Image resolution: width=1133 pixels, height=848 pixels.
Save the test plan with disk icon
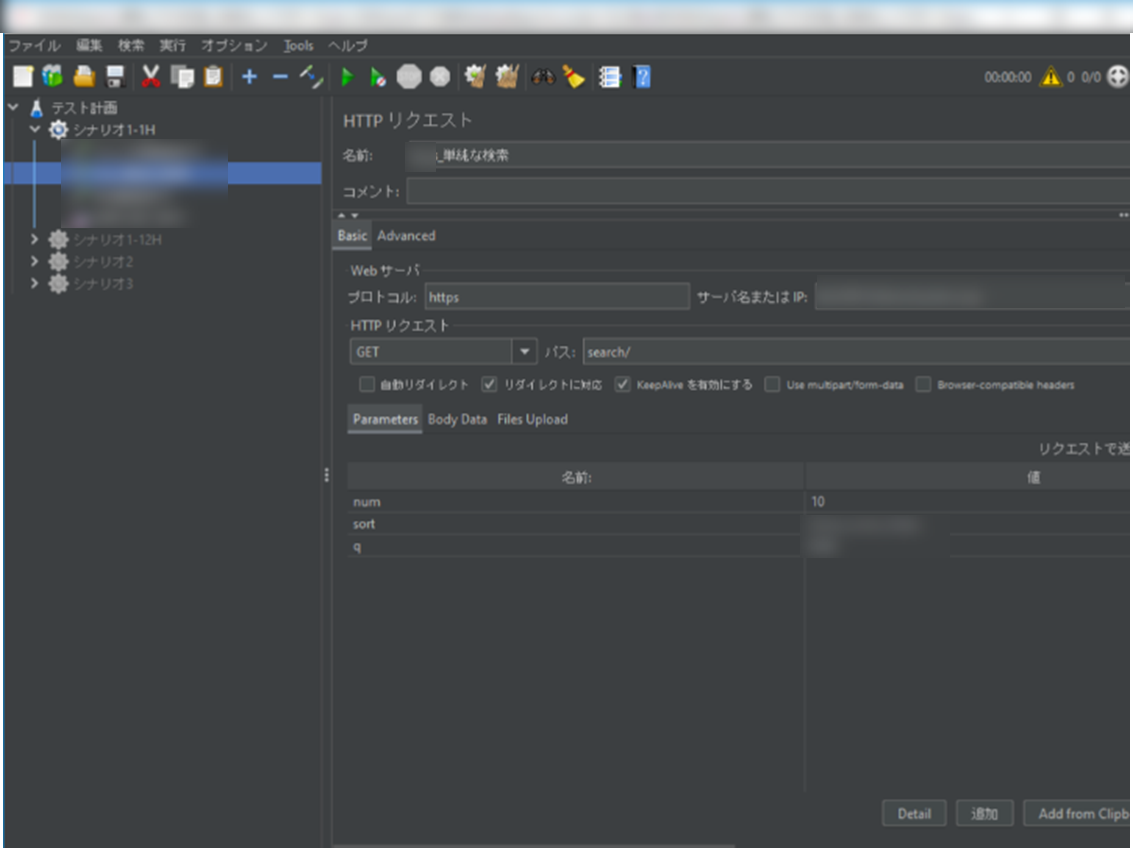tap(115, 77)
